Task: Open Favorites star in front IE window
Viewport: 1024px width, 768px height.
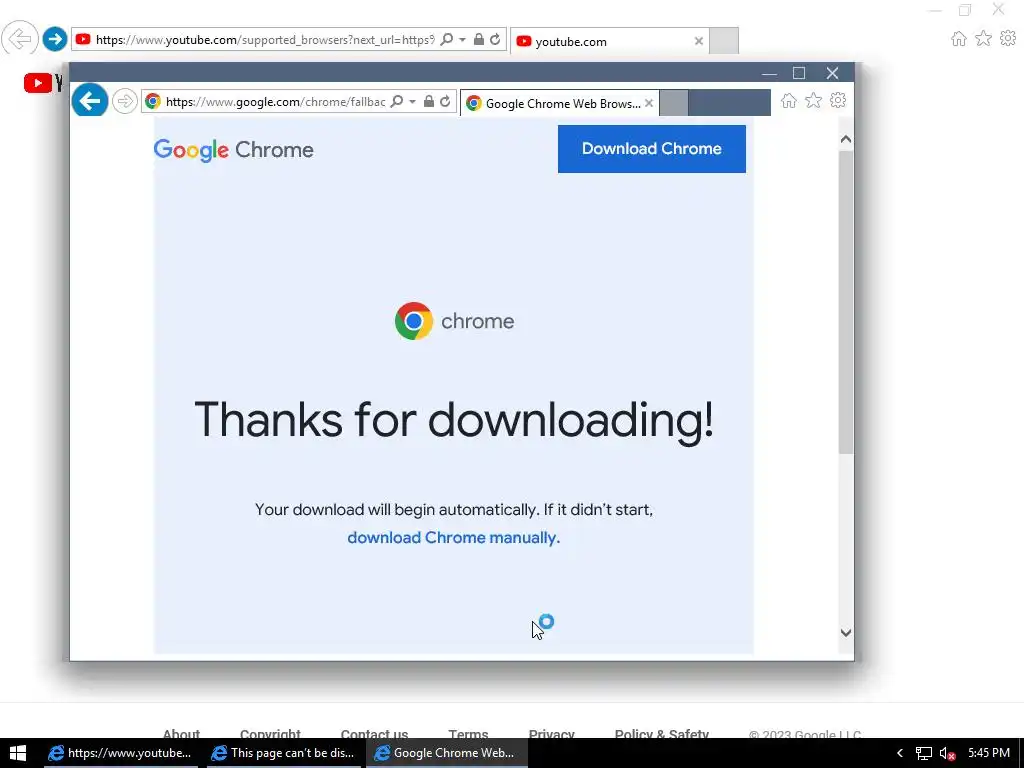Action: click(813, 100)
